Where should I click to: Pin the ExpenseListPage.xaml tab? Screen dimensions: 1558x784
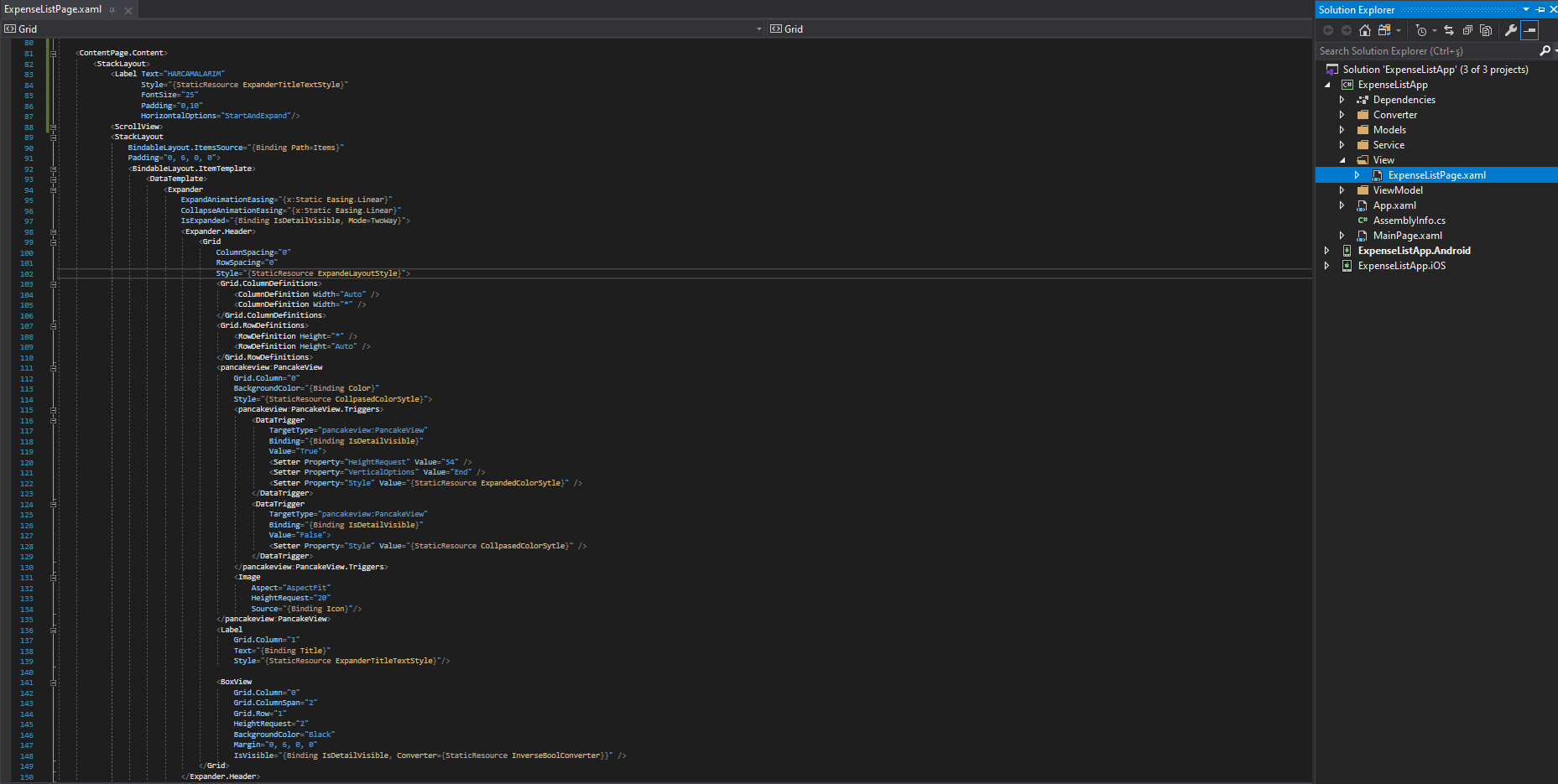point(112,10)
